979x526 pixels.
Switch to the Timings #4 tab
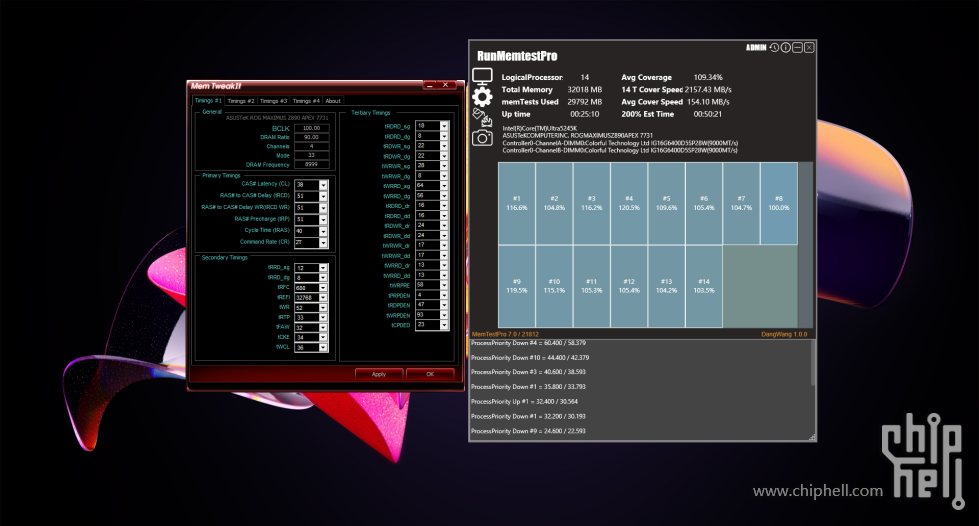306,101
